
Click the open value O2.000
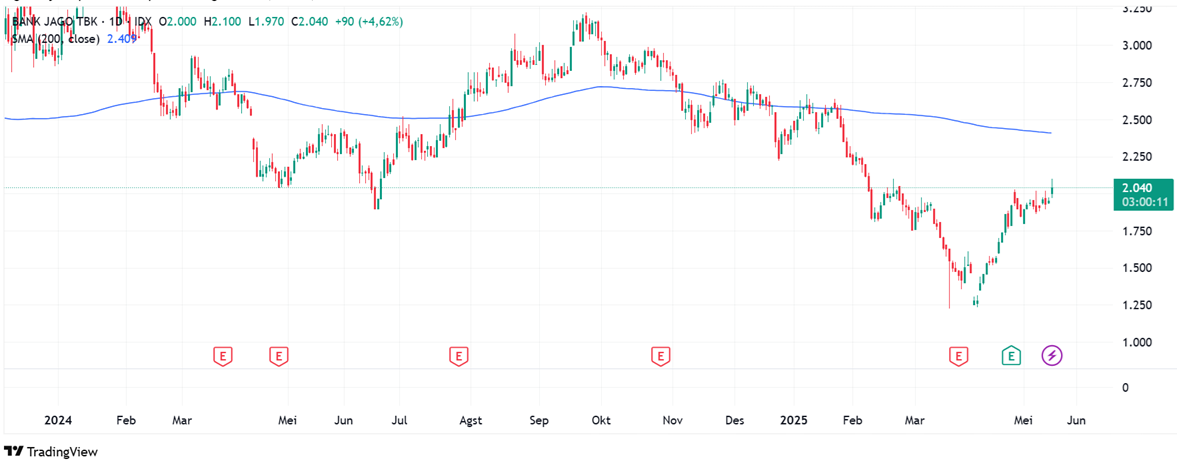pos(178,23)
